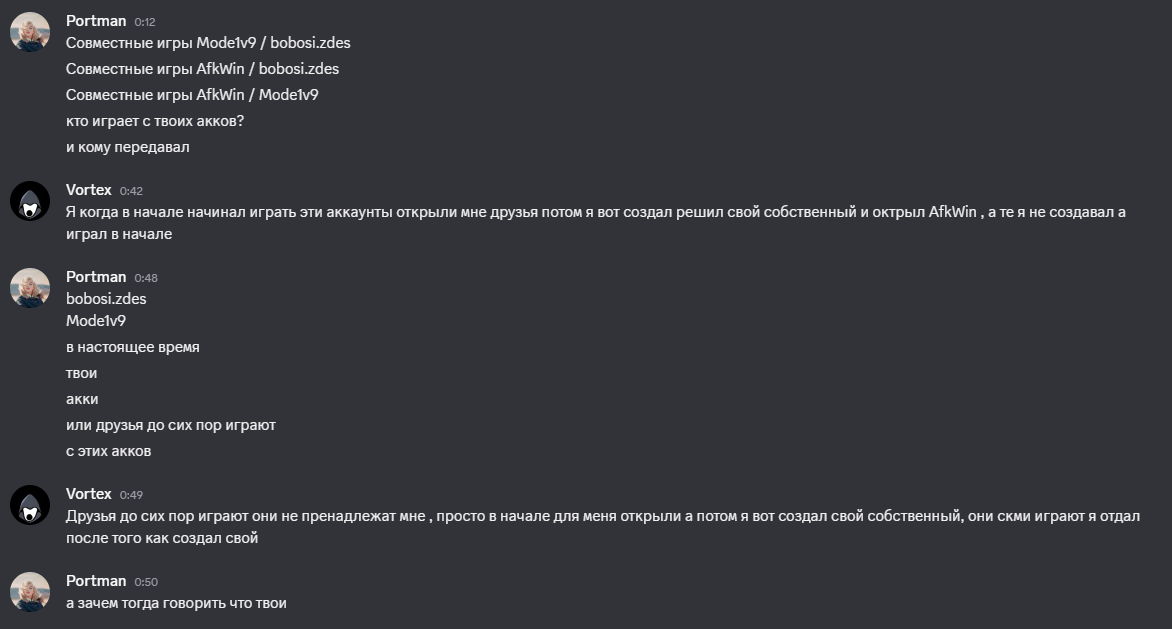Click the 0:48 message timestamp
The height and width of the screenshot is (629, 1172).
pos(146,278)
